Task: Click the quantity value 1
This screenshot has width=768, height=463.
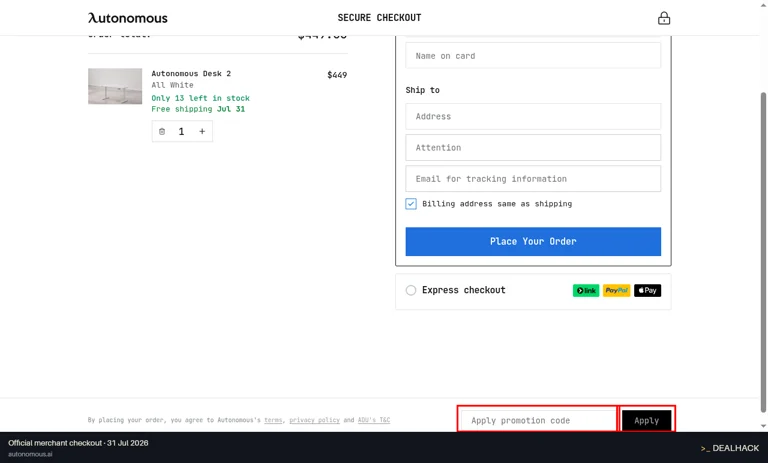Action: pyautogui.click(x=181, y=131)
